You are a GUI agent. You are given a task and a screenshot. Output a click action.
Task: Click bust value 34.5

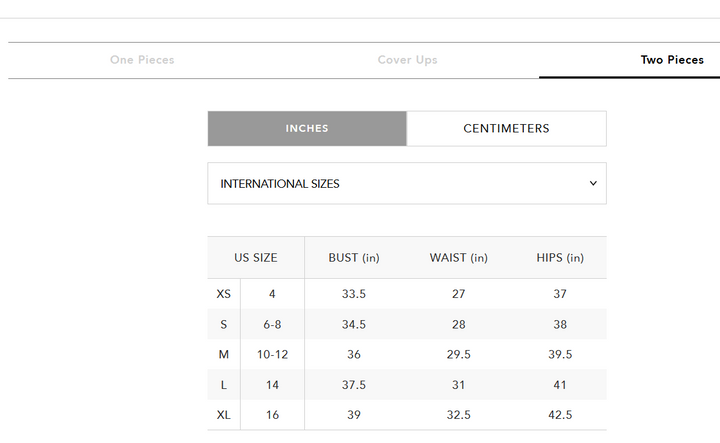point(354,325)
